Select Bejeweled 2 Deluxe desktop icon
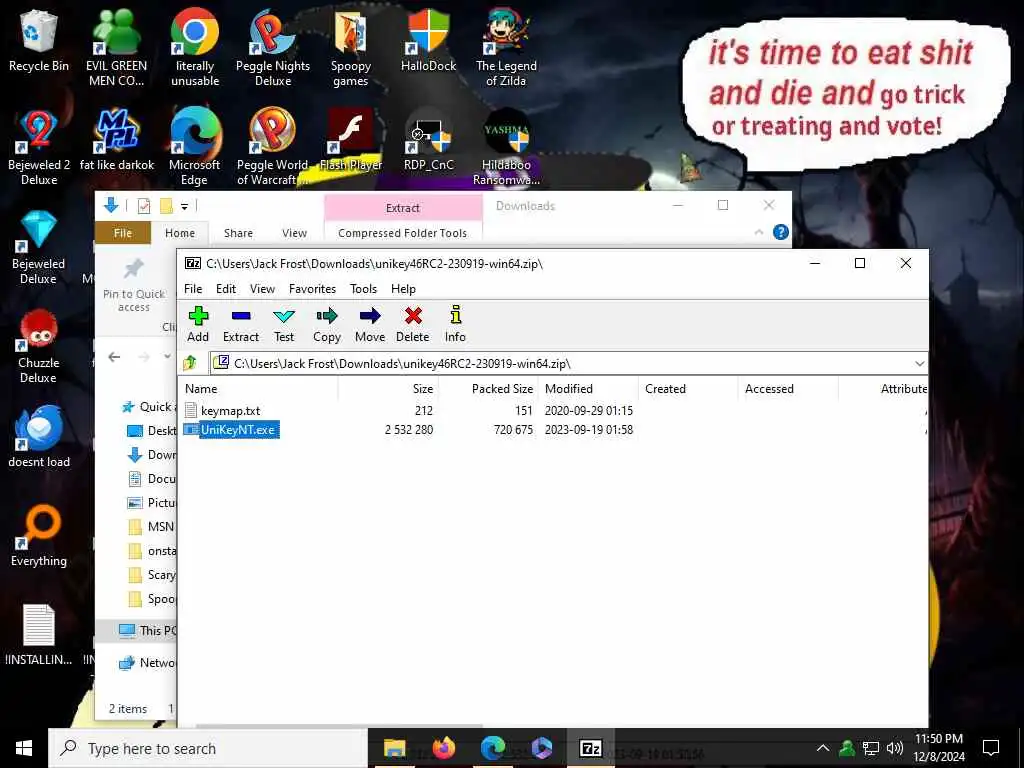This screenshot has width=1024, height=768. (x=39, y=146)
